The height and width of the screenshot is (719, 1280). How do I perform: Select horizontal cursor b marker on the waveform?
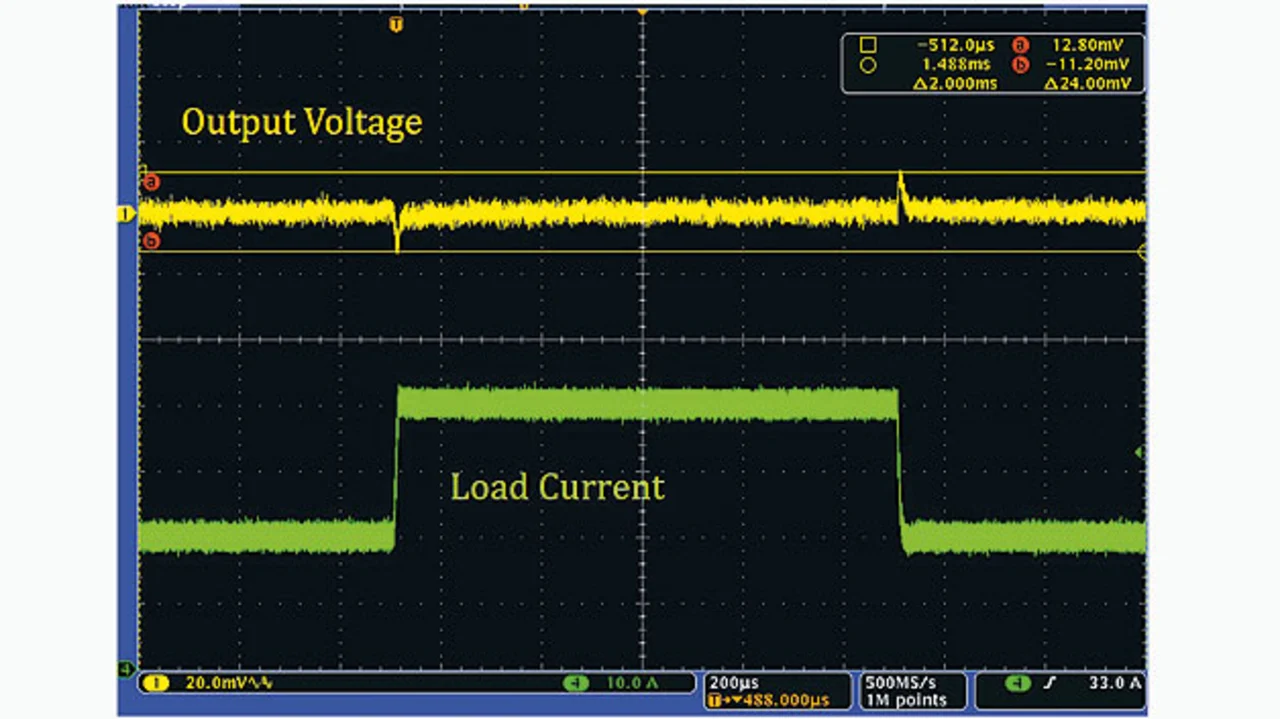(x=151, y=241)
